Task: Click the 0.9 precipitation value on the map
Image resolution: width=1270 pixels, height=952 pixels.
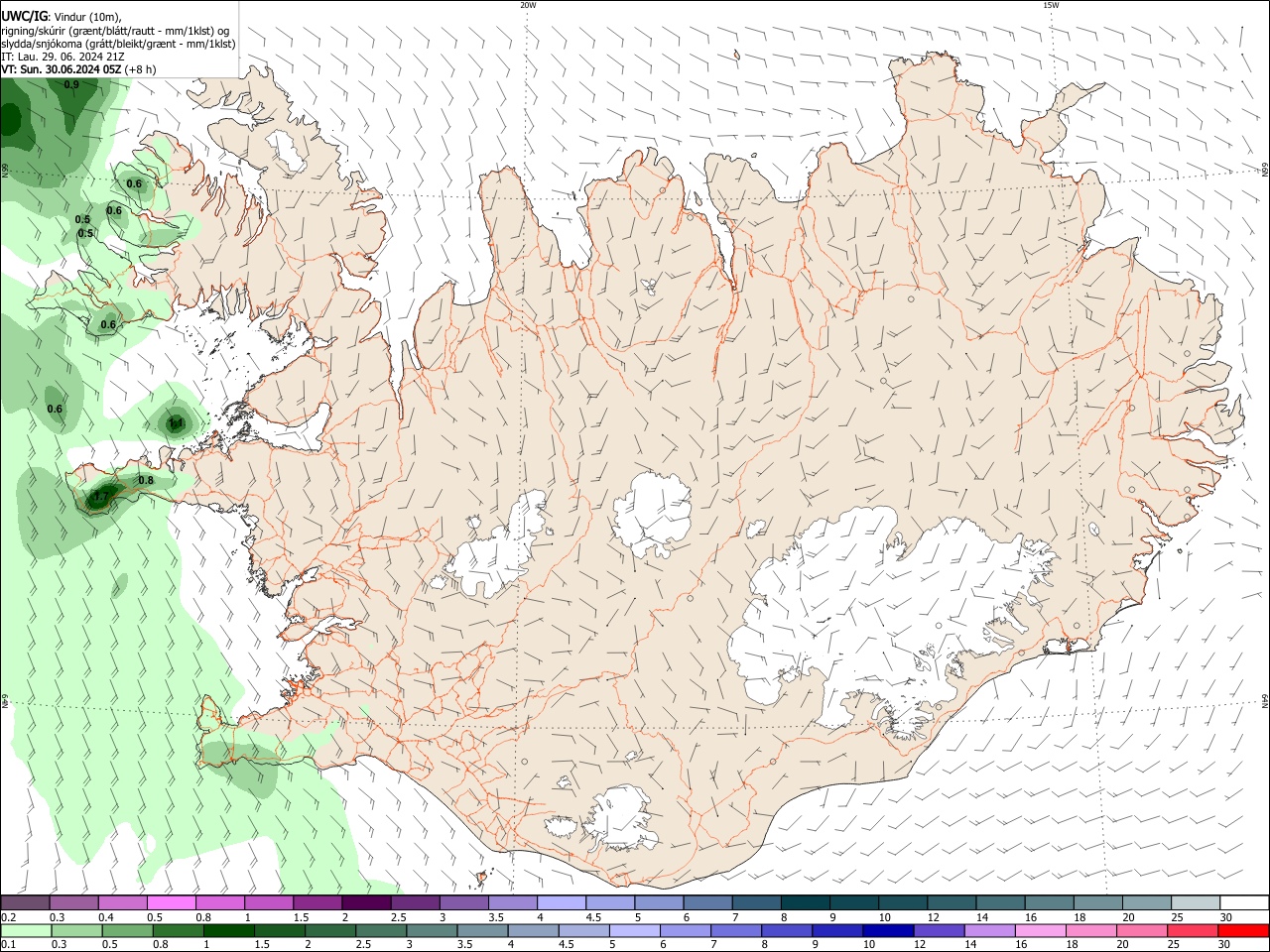Action: 71,85
